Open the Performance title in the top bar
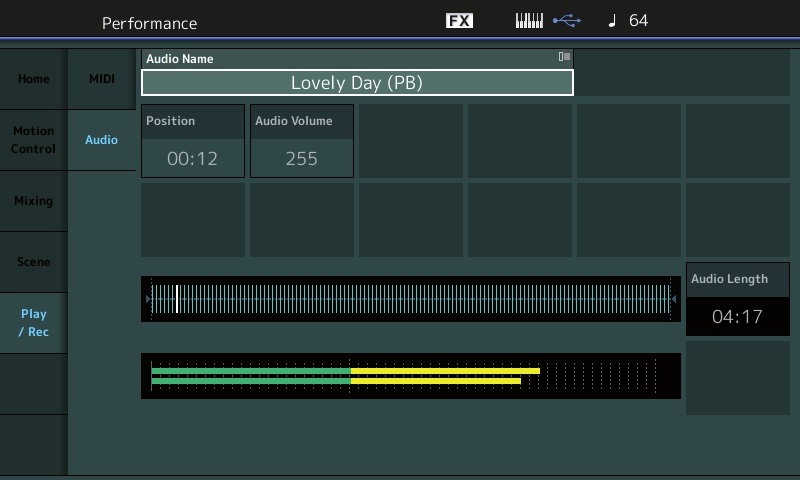Viewport: 800px width, 480px height. pyautogui.click(x=149, y=22)
